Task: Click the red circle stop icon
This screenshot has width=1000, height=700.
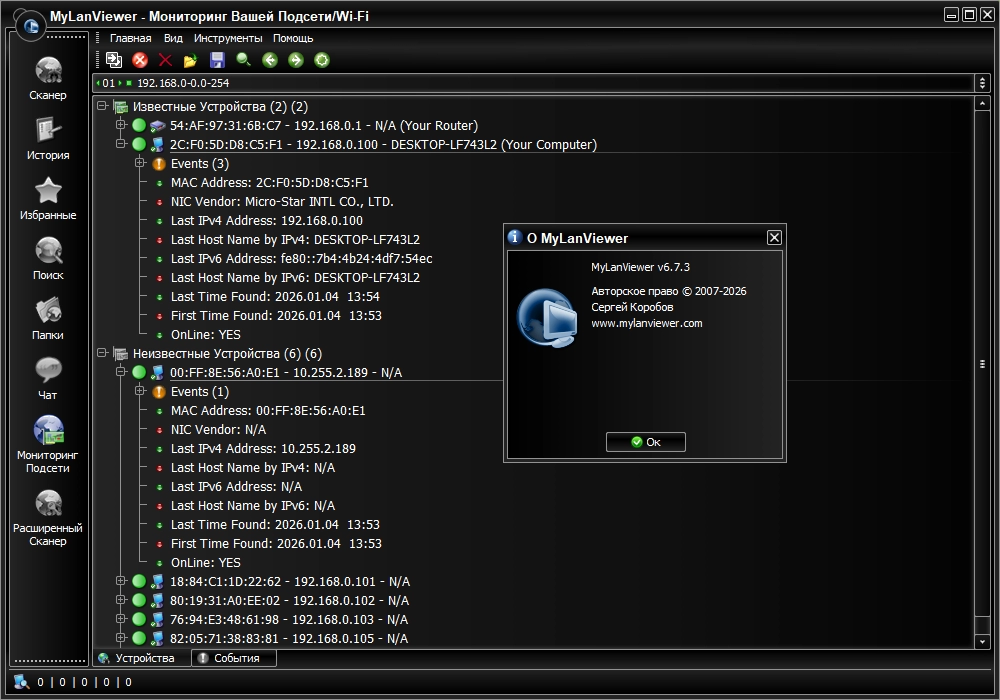Action: pos(140,60)
